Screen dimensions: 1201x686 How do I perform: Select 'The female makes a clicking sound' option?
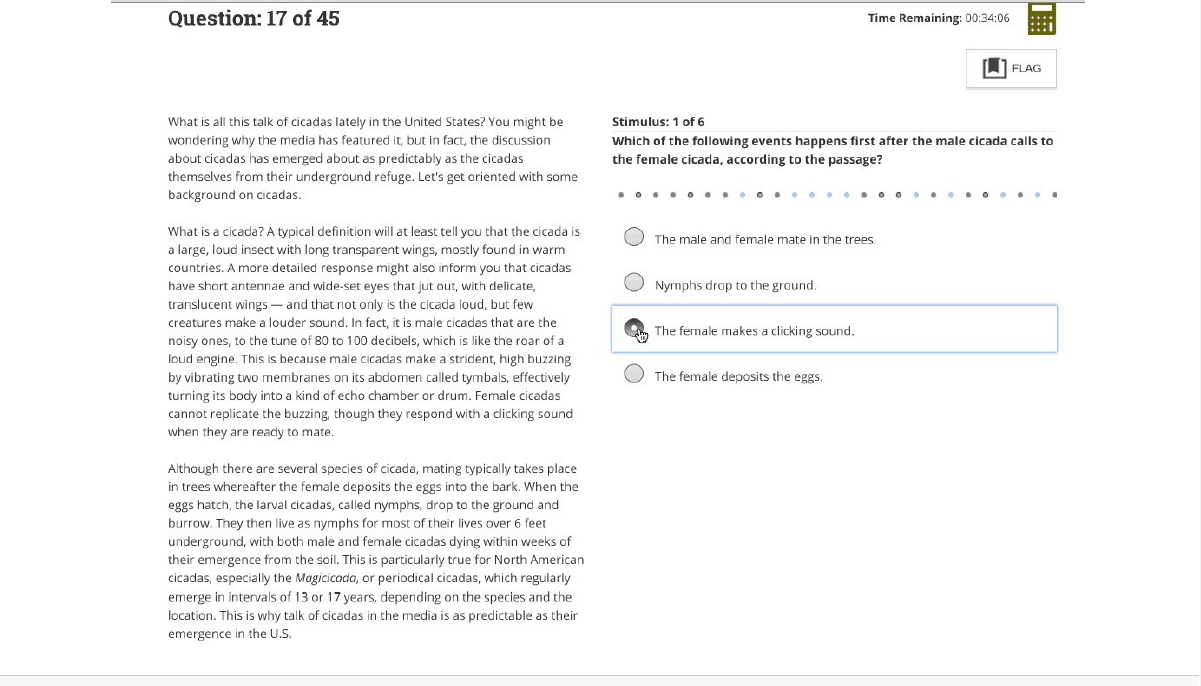pyautogui.click(x=632, y=327)
